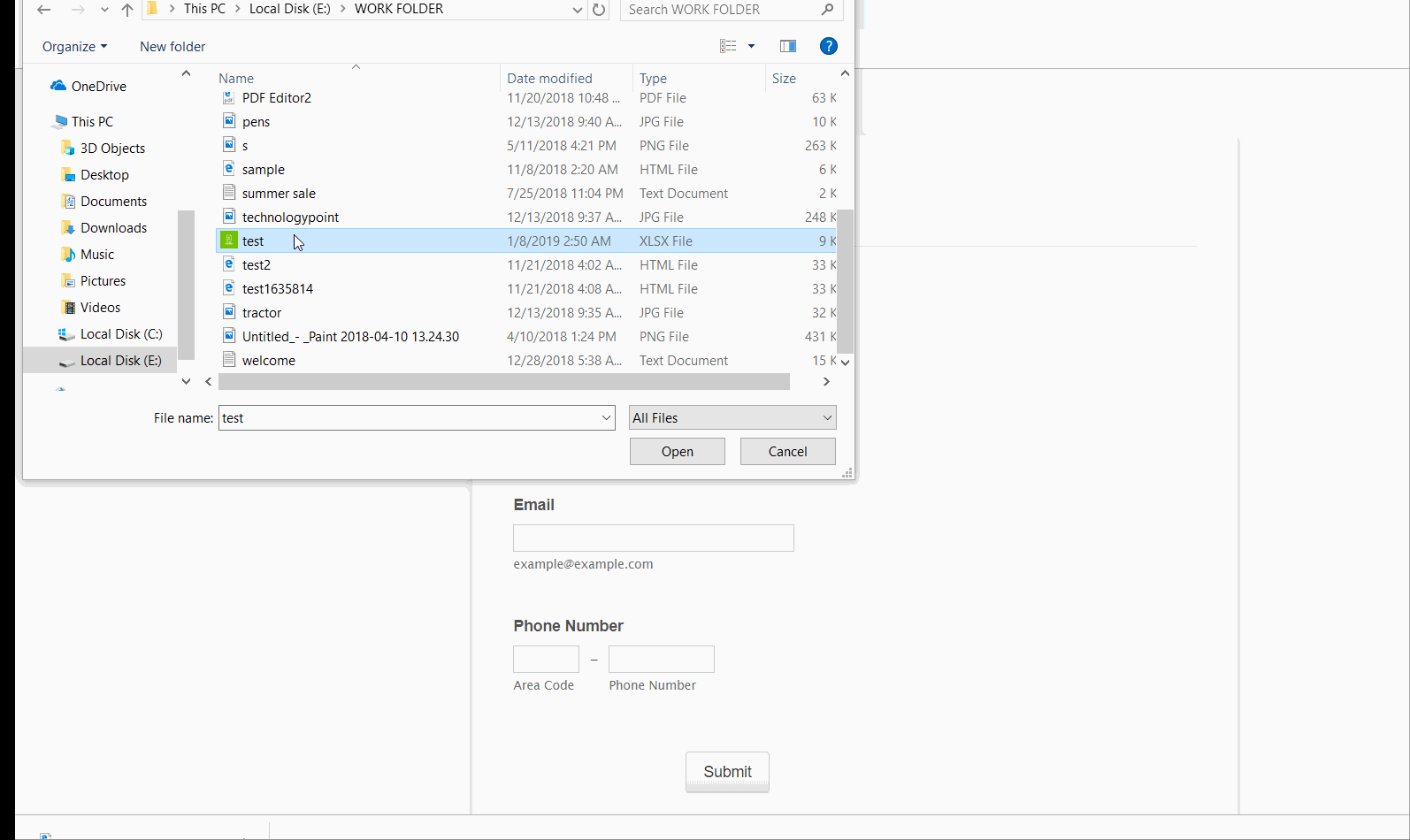
Task: Click the 3D Objects folder icon
Action: point(68,148)
